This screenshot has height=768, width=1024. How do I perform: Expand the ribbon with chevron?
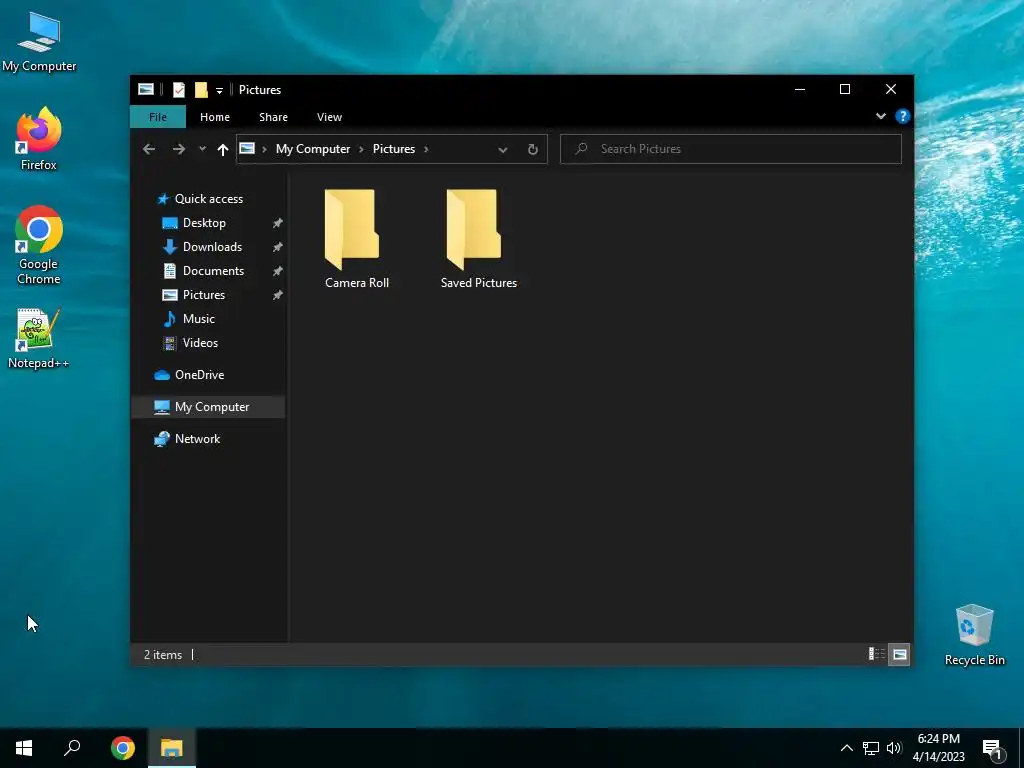[x=880, y=116]
